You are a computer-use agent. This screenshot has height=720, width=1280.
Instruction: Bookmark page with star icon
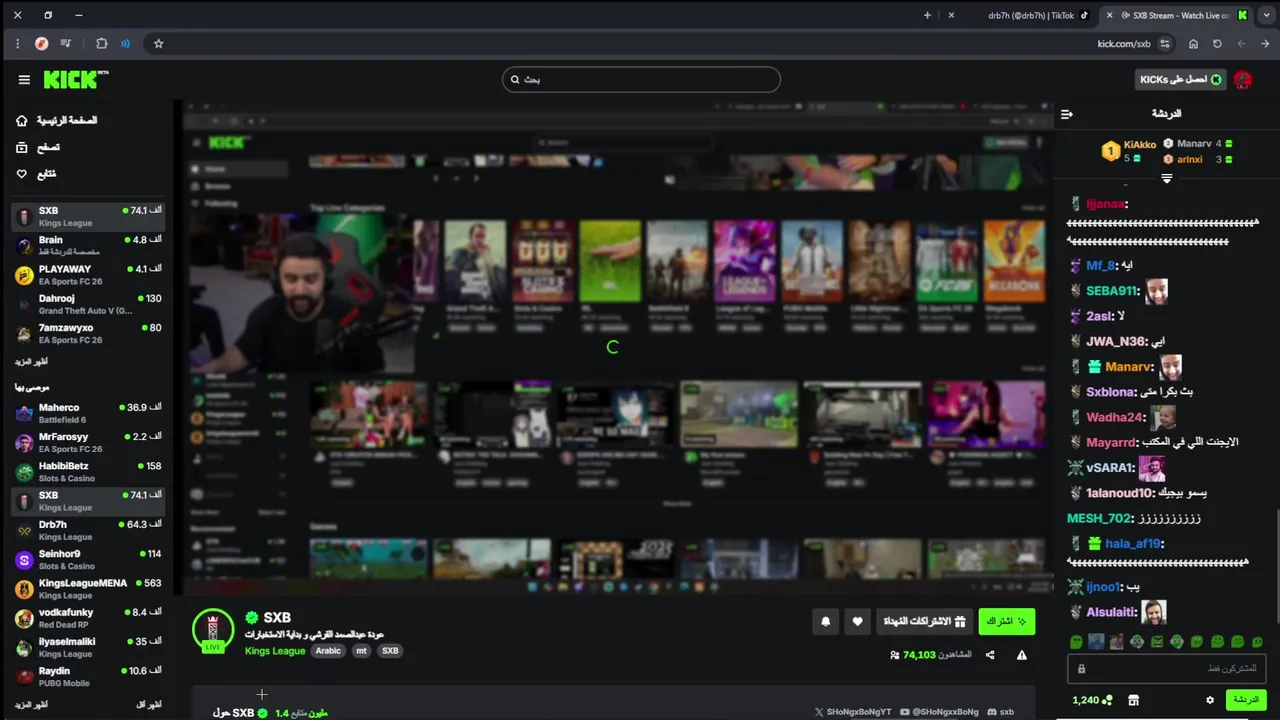tap(158, 44)
